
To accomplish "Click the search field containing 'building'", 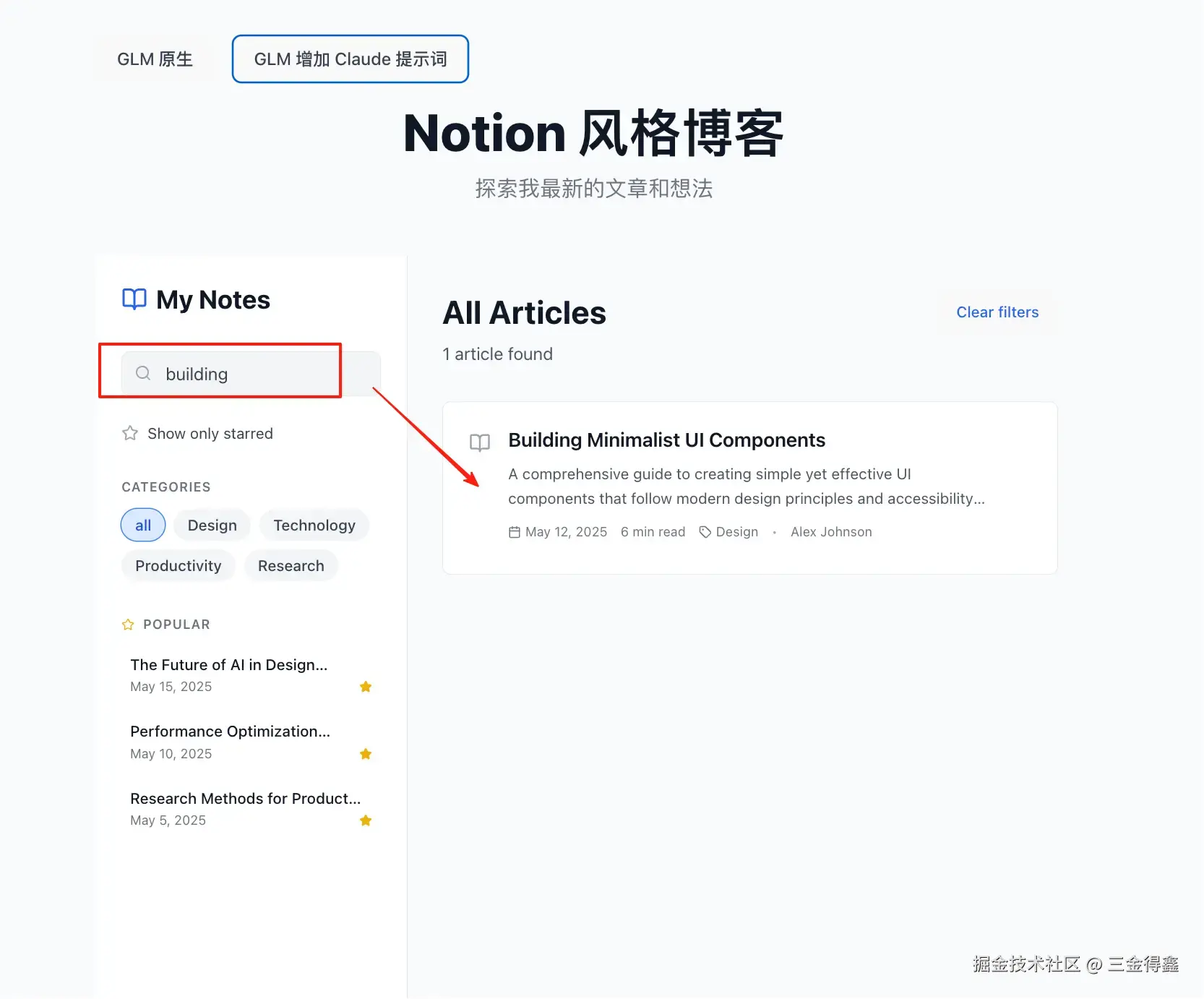I will 251,374.
